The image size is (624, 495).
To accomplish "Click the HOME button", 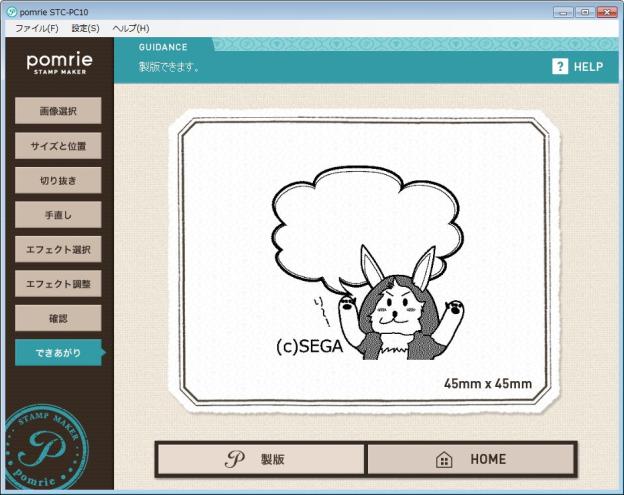I will tap(471, 459).
